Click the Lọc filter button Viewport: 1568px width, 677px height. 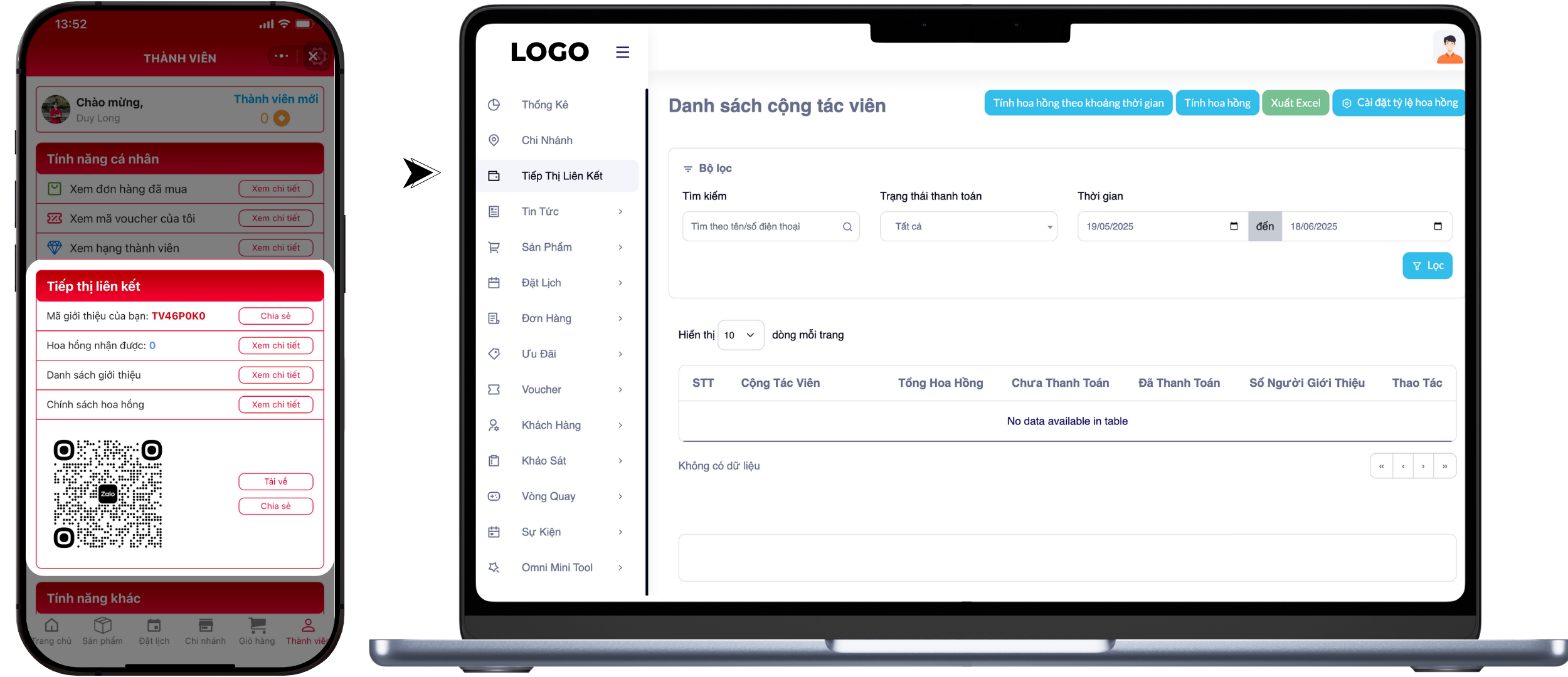1427,266
